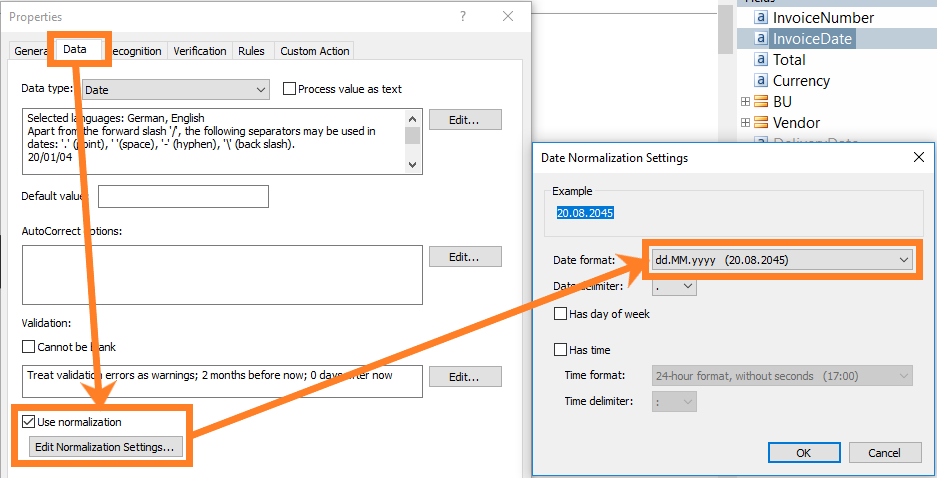This screenshot has width=937, height=478.
Task: Switch to the Custom Action tab
Action: tap(315, 51)
